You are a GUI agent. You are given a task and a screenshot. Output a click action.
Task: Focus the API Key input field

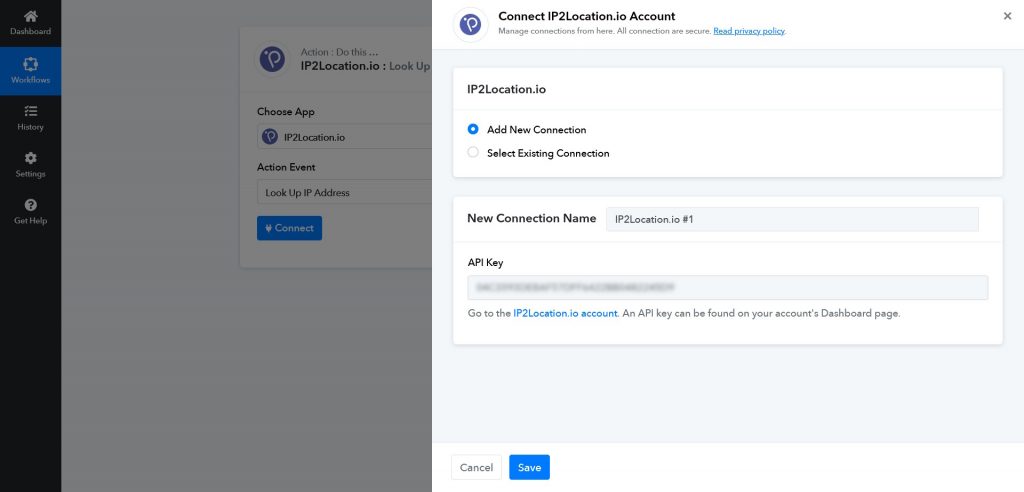(x=727, y=288)
